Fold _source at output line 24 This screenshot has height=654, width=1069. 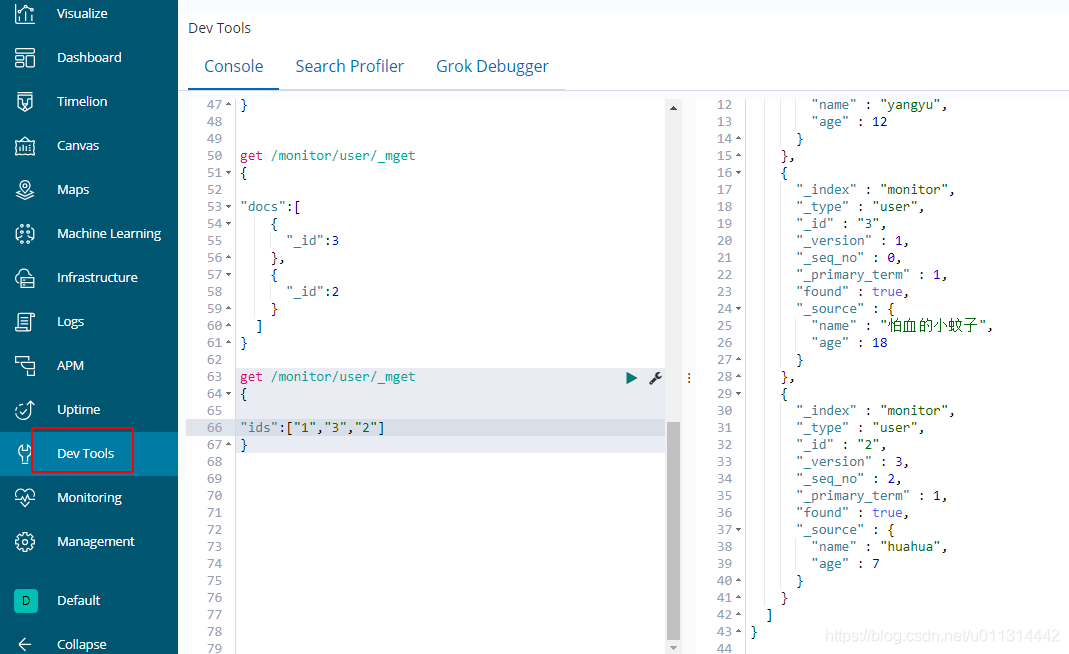(738, 309)
